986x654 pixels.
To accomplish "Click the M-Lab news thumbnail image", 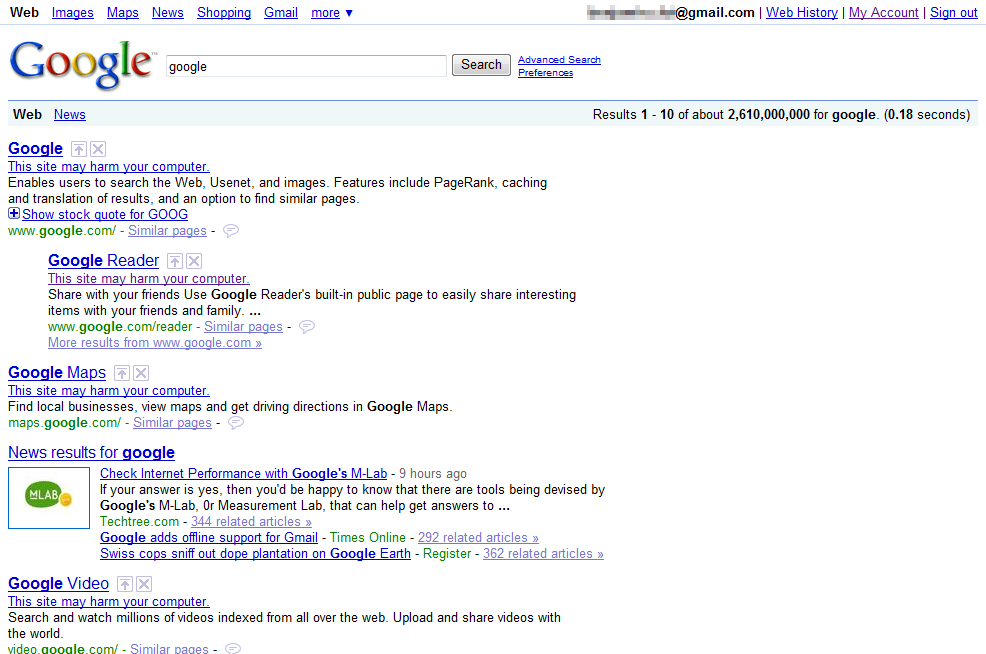I will pos(49,498).
